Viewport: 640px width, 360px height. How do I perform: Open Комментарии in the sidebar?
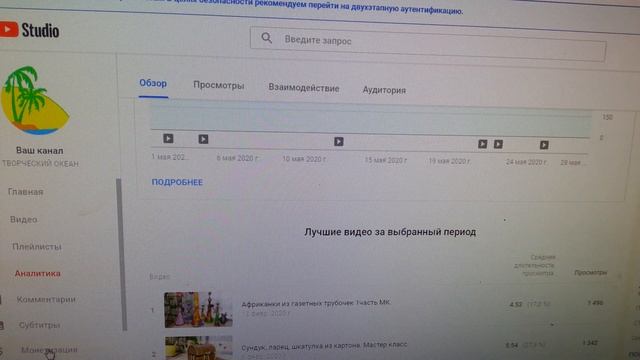(46, 300)
